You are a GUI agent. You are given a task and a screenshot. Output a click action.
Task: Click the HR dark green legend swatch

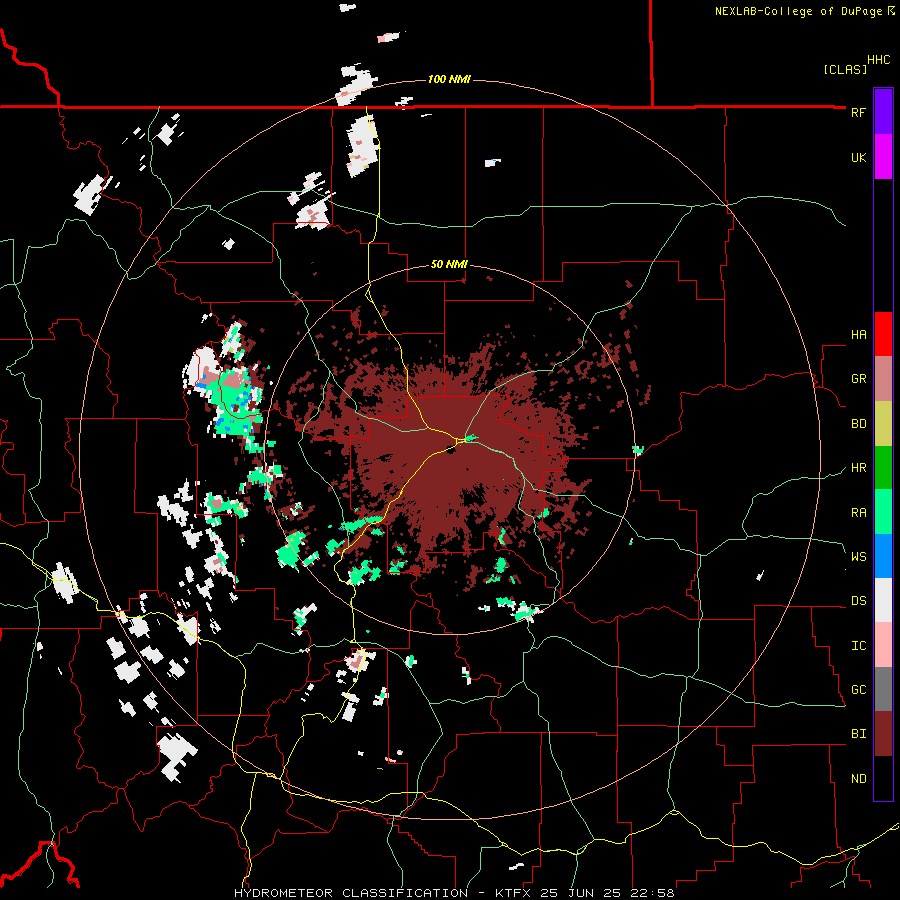coord(883,468)
